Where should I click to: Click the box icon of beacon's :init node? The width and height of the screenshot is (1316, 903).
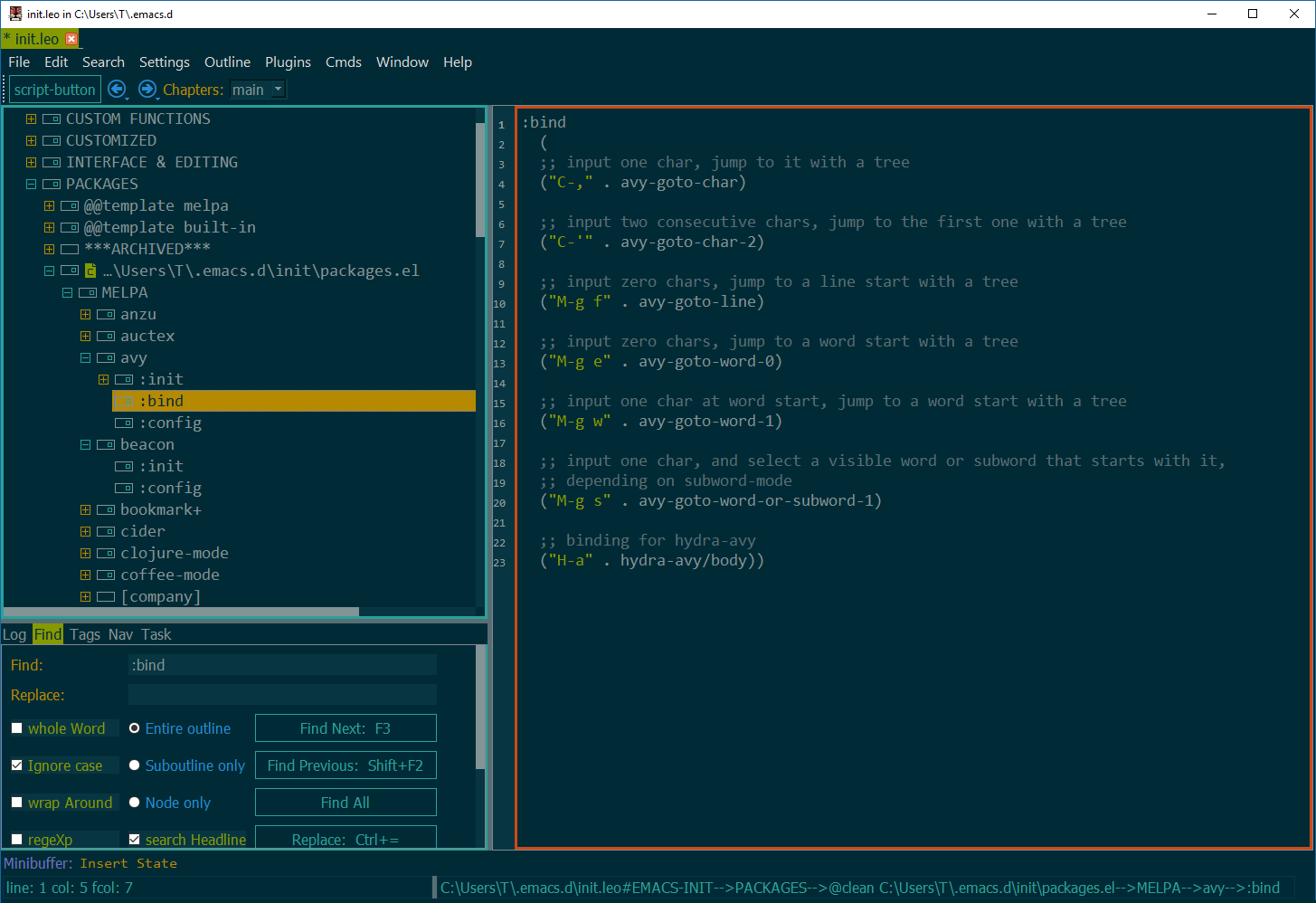124,467
